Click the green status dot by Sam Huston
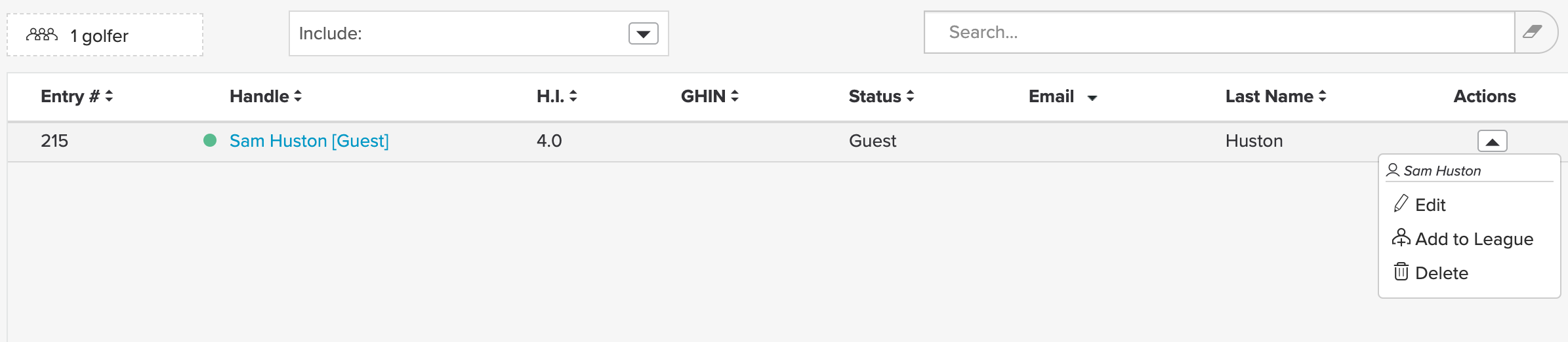The height and width of the screenshot is (342, 1568). point(210,140)
